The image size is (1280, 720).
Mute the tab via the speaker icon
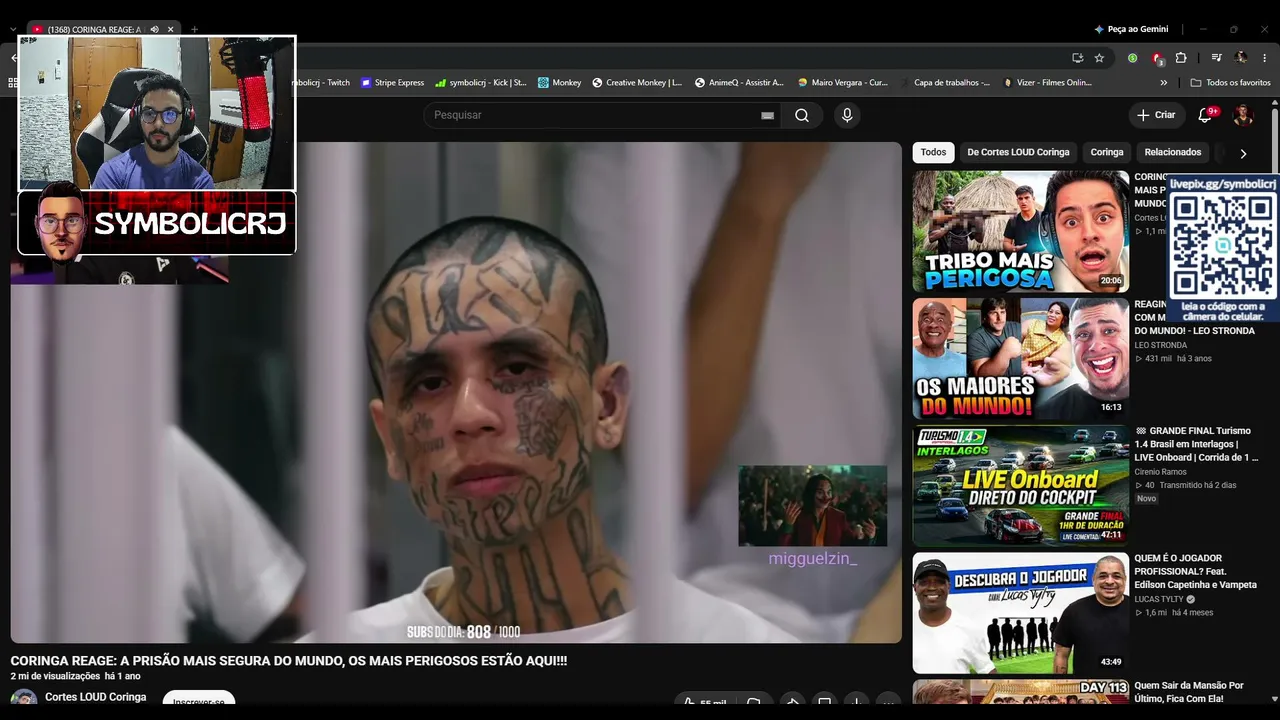154,30
